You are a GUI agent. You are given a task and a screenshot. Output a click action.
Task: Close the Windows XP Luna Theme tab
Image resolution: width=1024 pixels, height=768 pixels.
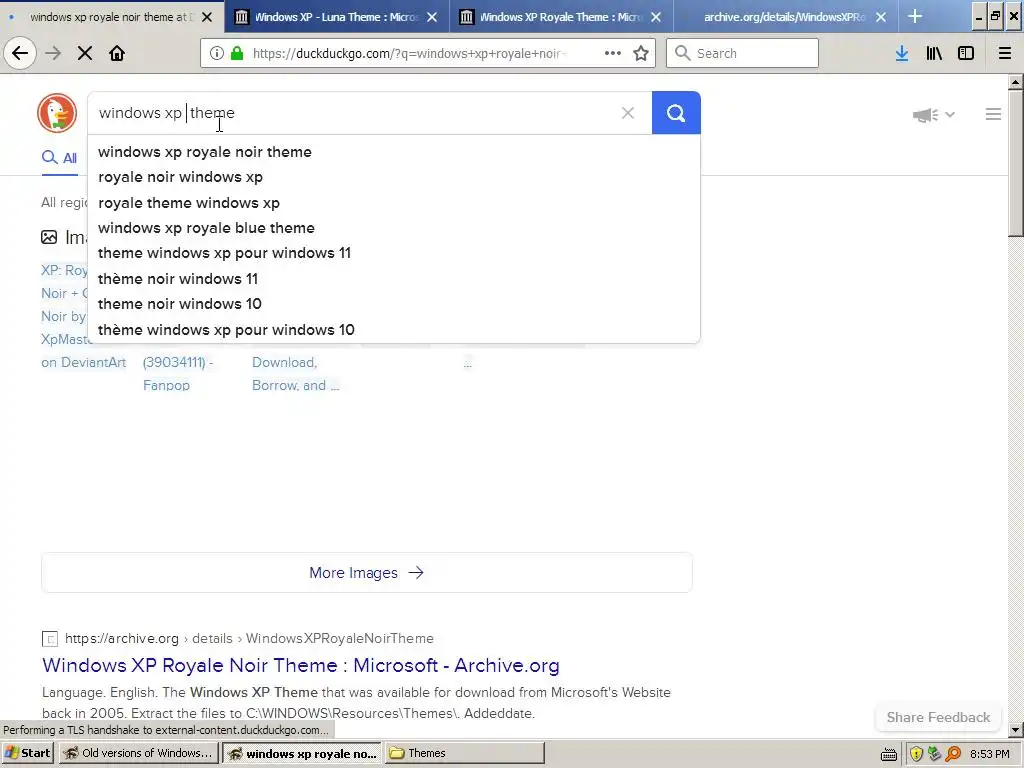[432, 17]
